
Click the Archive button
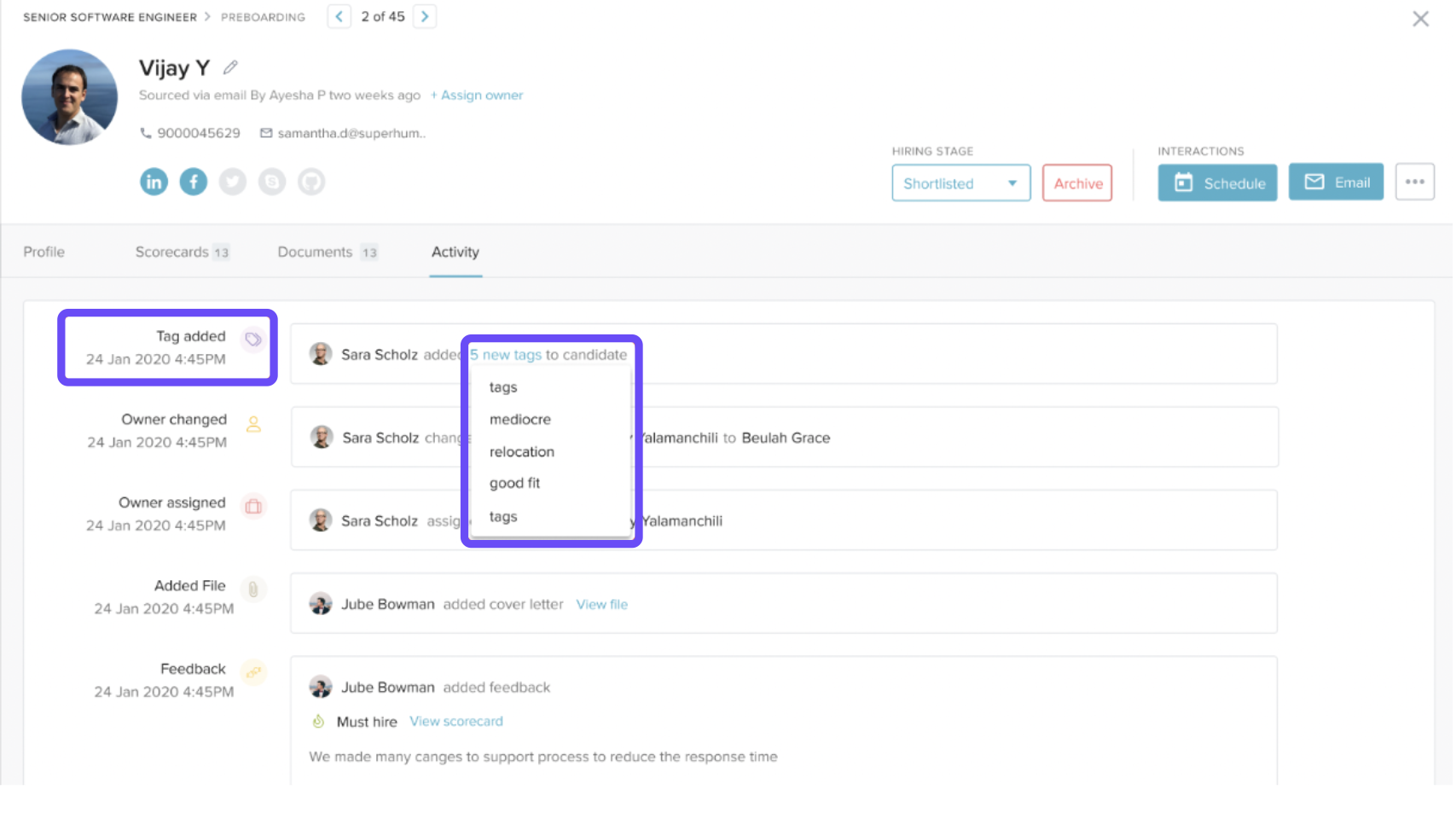pos(1077,183)
